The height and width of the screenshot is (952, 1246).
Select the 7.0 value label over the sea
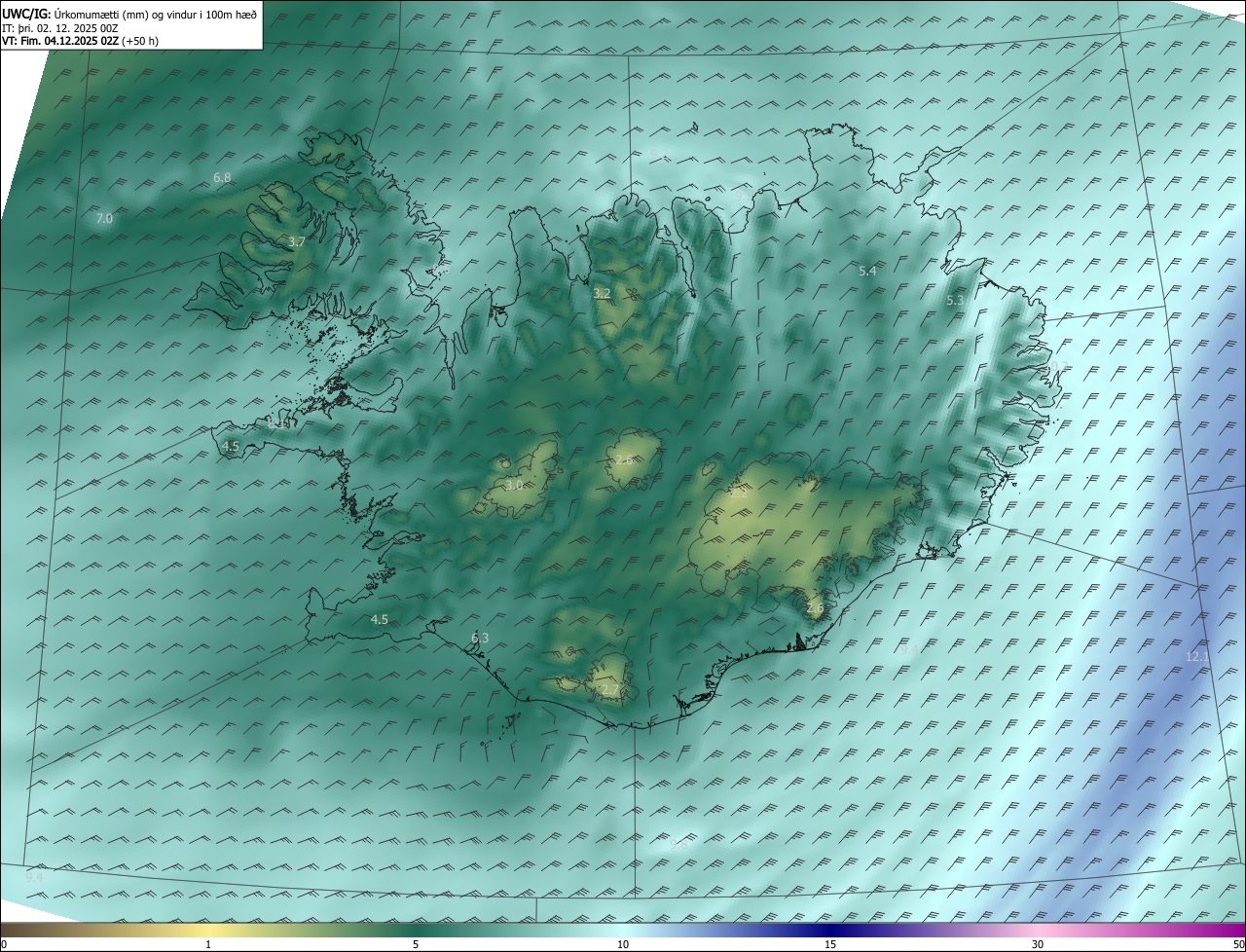(x=104, y=219)
